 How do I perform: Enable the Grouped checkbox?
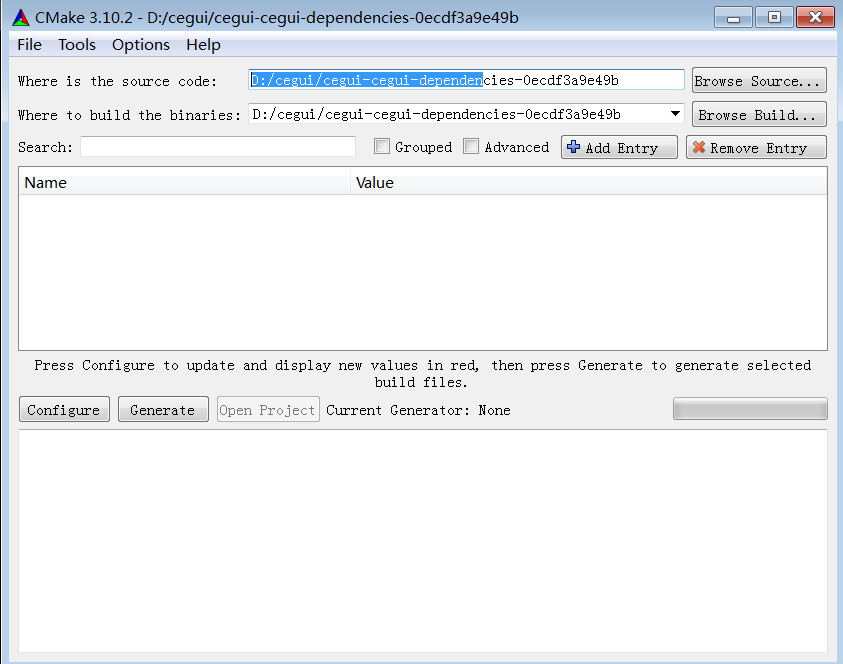(x=382, y=146)
